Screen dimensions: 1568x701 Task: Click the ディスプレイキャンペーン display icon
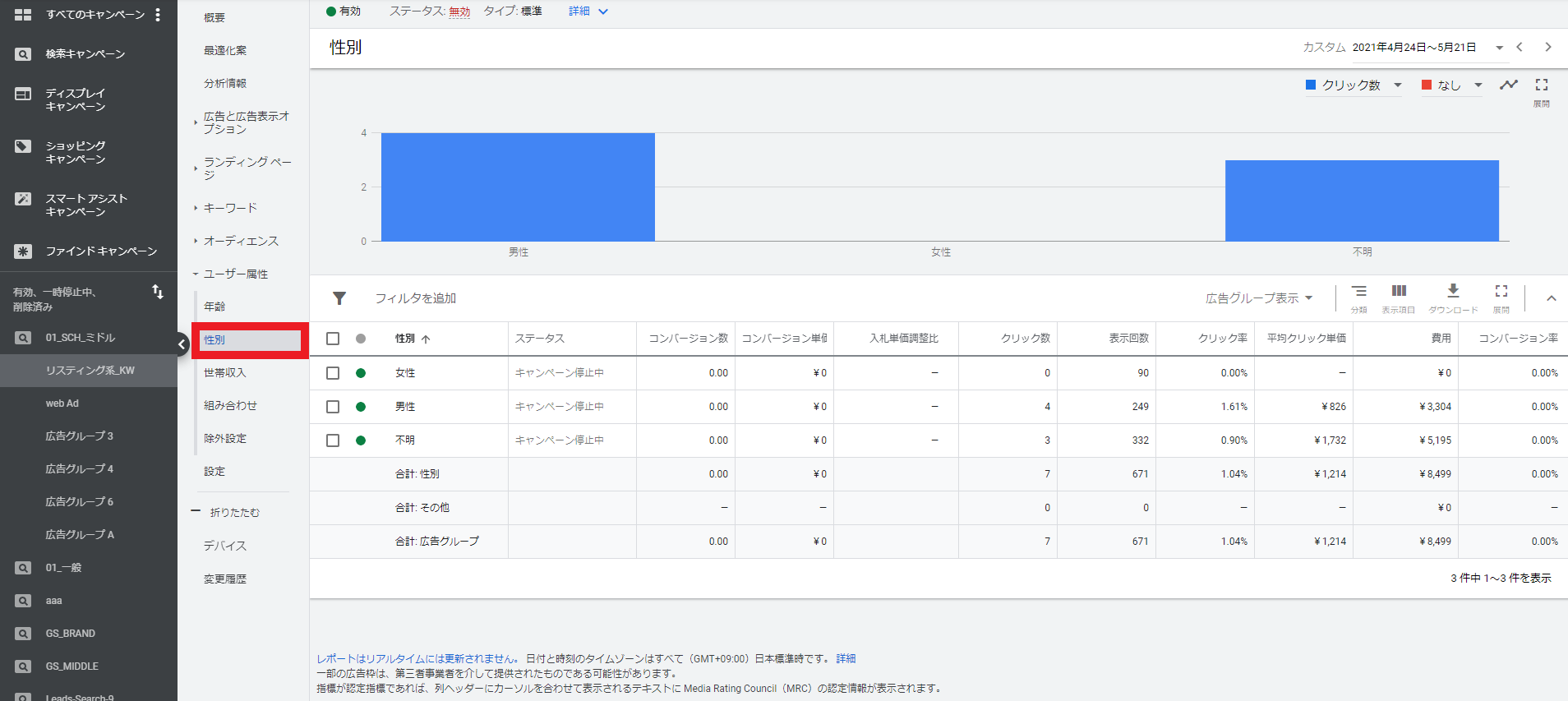(x=23, y=94)
